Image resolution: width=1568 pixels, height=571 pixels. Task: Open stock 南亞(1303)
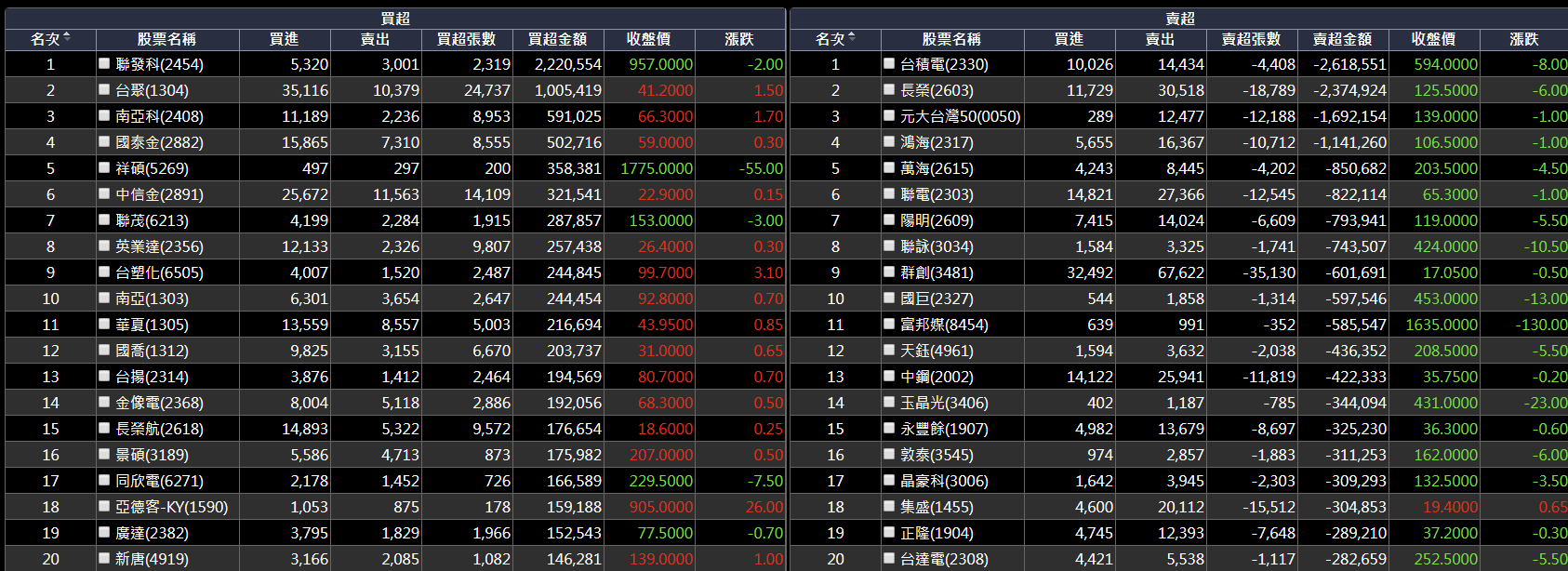click(x=152, y=299)
